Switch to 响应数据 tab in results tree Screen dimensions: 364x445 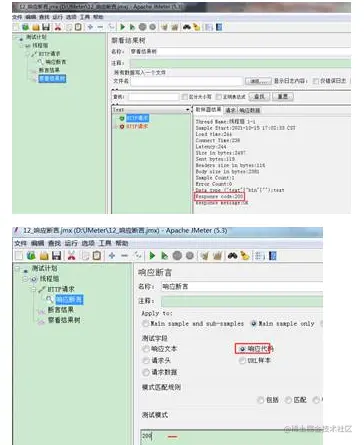[x=249, y=110]
